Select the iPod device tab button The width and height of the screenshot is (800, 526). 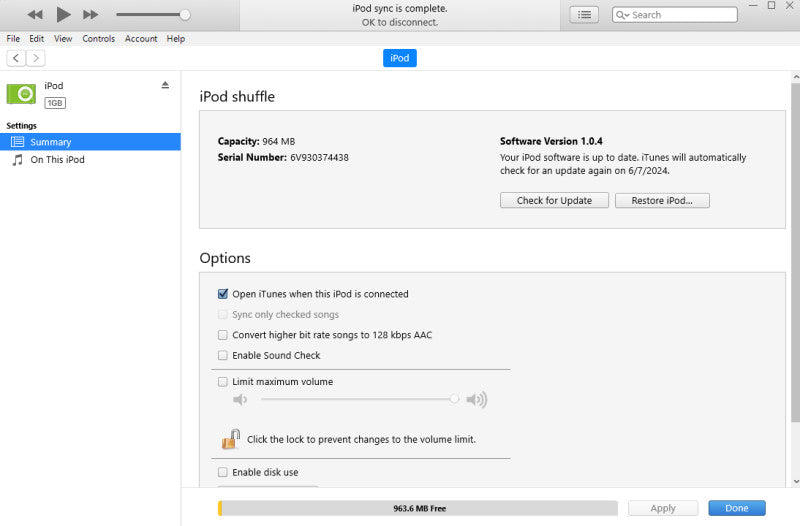(x=399, y=58)
